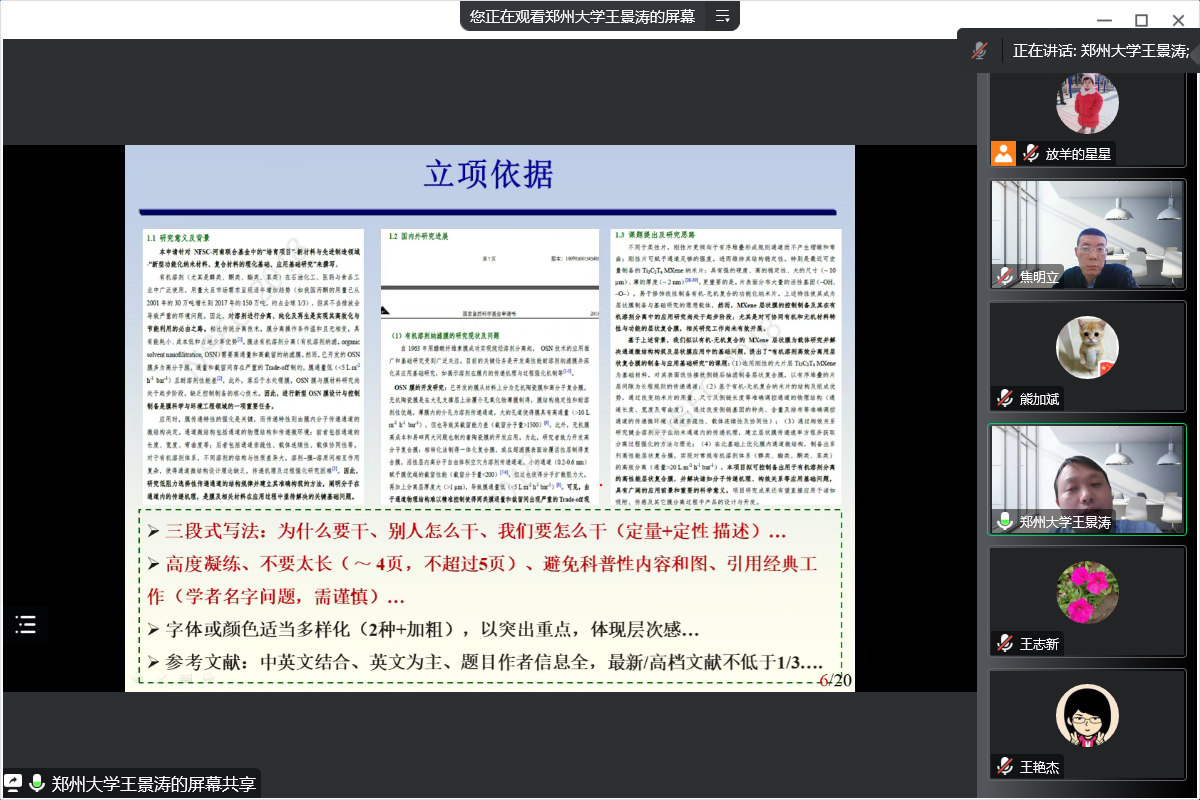Viewport: 1200px width, 800px height.
Task: Click the list icon left of the slide
Action: pyautogui.click(x=26, y=625)
